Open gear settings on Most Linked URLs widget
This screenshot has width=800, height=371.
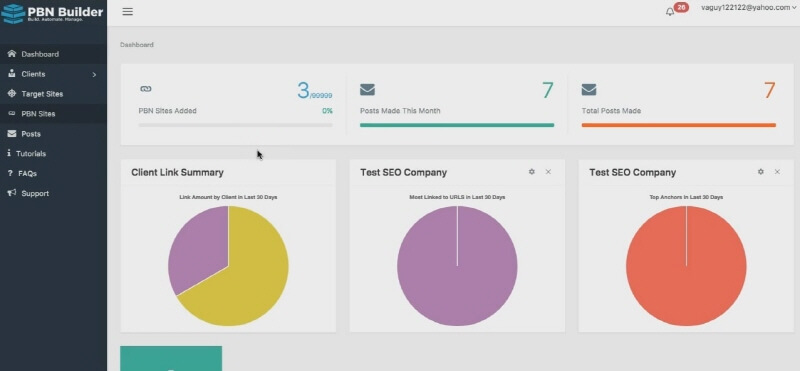532,172
